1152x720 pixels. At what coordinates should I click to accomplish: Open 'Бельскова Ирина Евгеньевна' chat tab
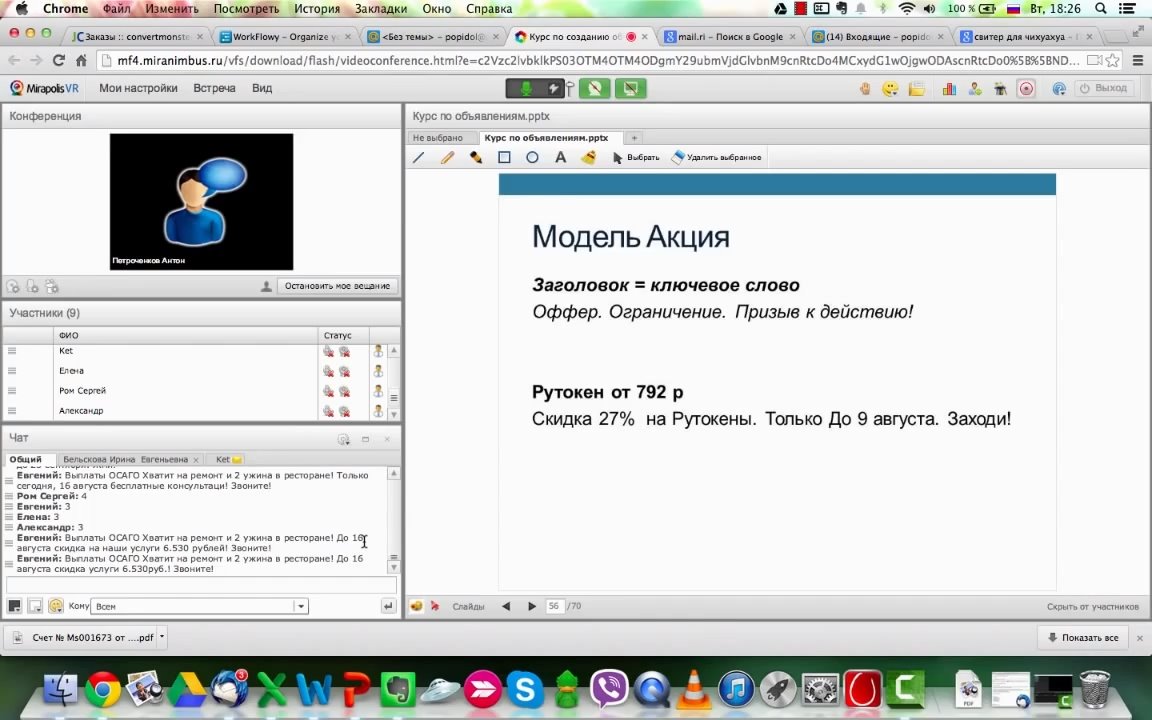pyautogui.click(x=125, y=459)
